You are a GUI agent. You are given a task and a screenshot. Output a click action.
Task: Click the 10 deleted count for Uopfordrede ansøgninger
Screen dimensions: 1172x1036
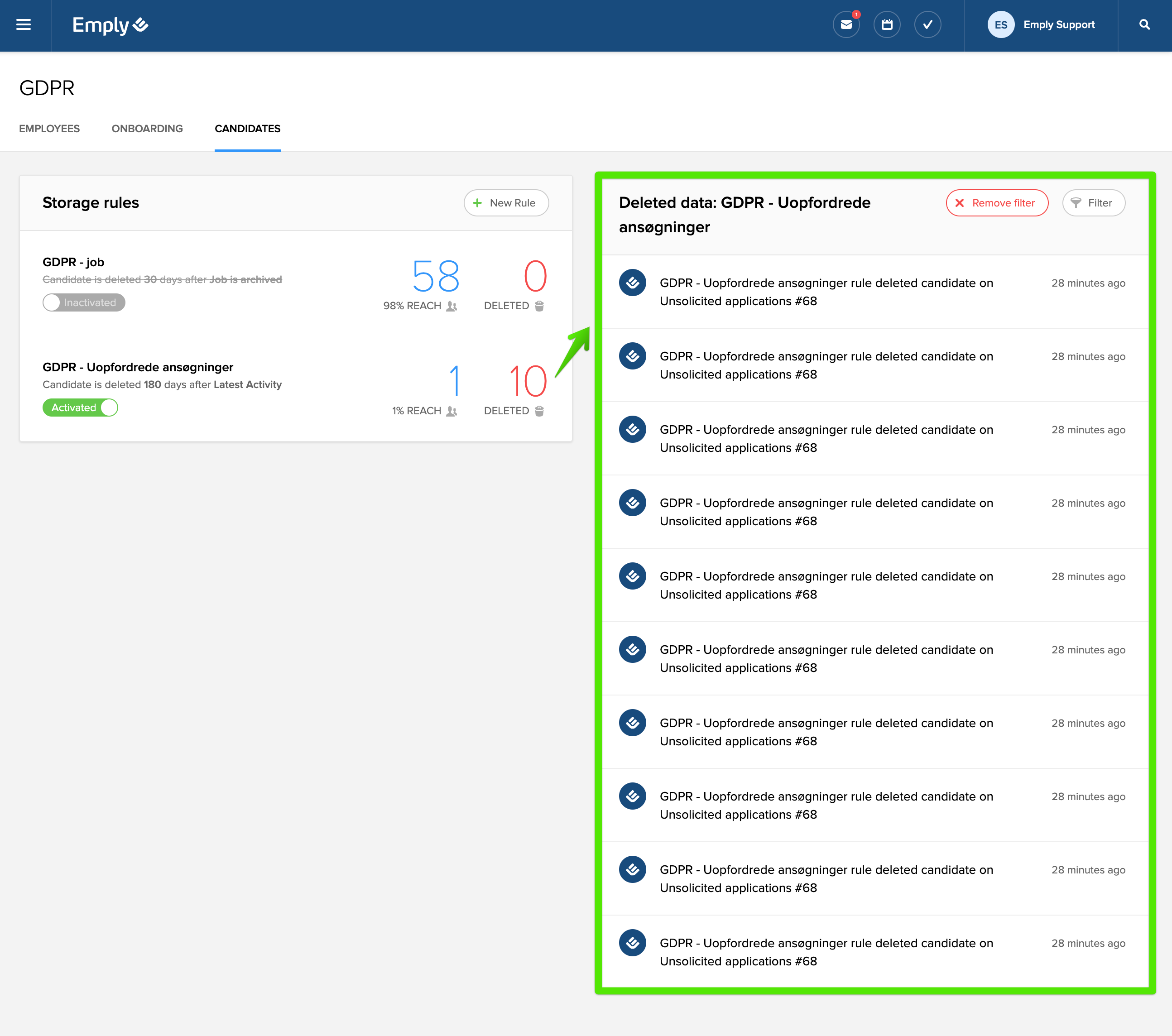click(x=528, y=381)
